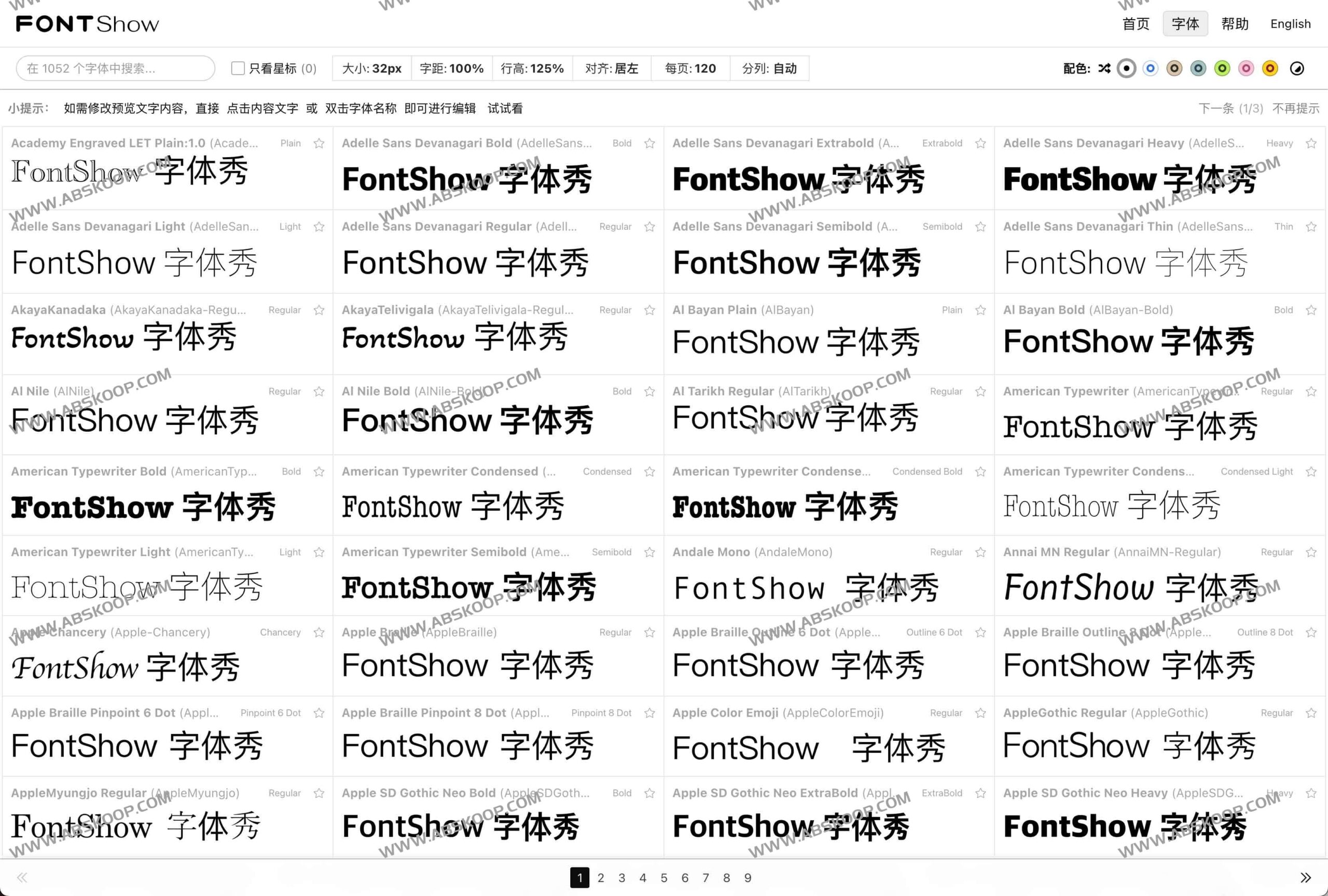Viewport: 1328px width, 896px height.
Task: Star Adelle Sans Devanagari Light font
Action: coord(320,227)
